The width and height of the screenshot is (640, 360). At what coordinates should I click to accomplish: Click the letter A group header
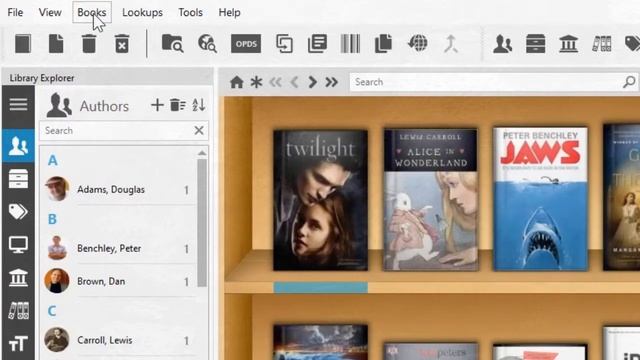52,160
